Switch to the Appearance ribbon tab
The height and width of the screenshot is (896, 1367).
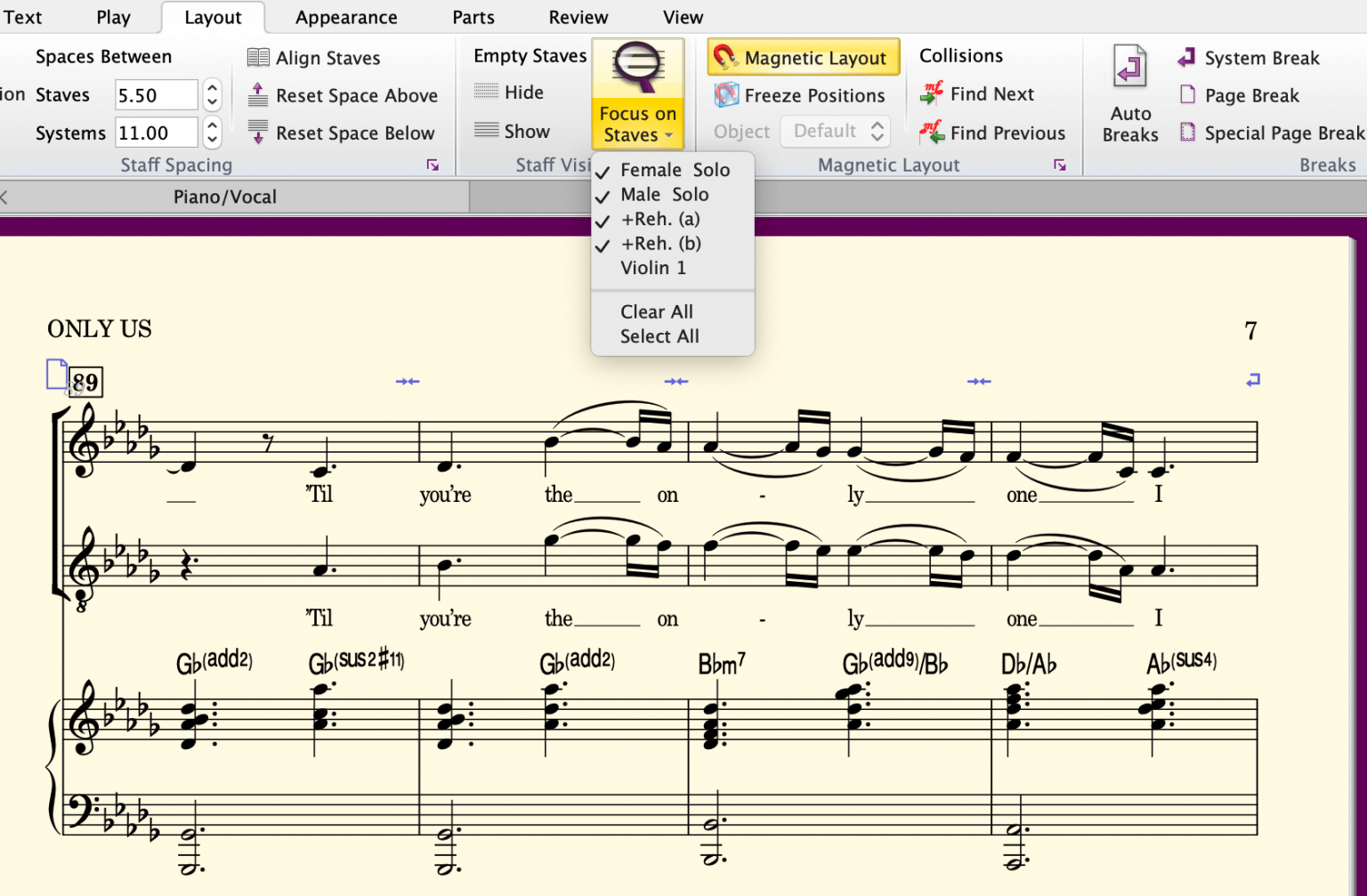coord(346,17)
